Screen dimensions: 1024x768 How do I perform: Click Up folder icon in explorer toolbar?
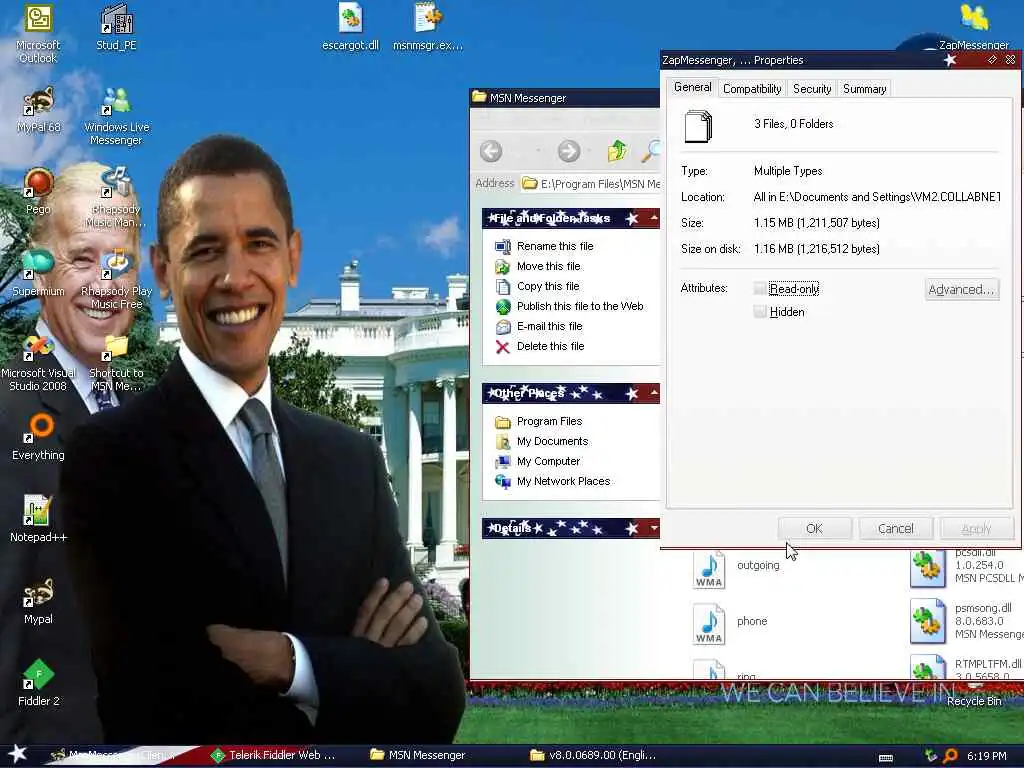pos(616,151)
